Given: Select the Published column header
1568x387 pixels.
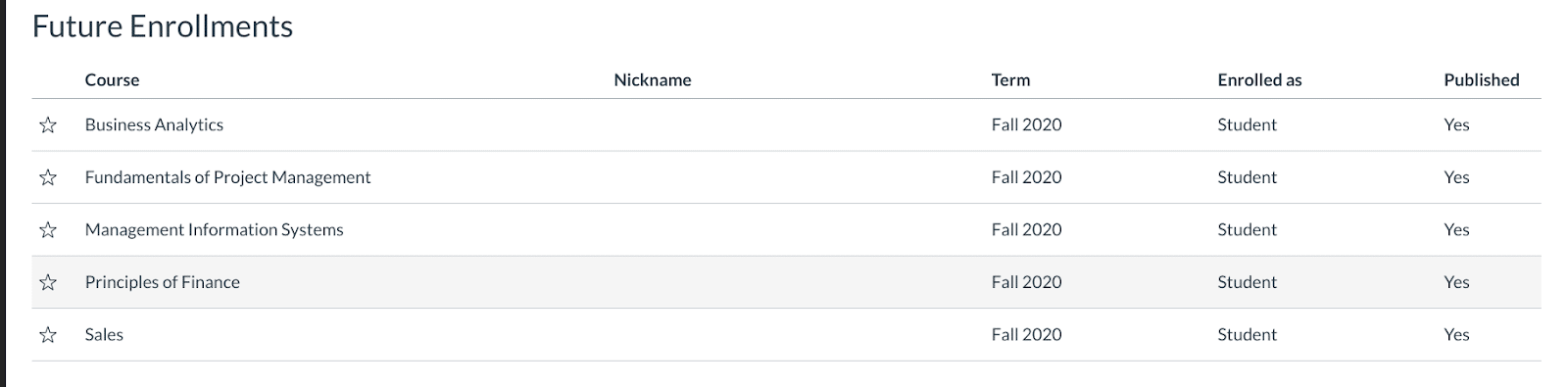Looking at the screenshot, I should (x=1481, y=80).
